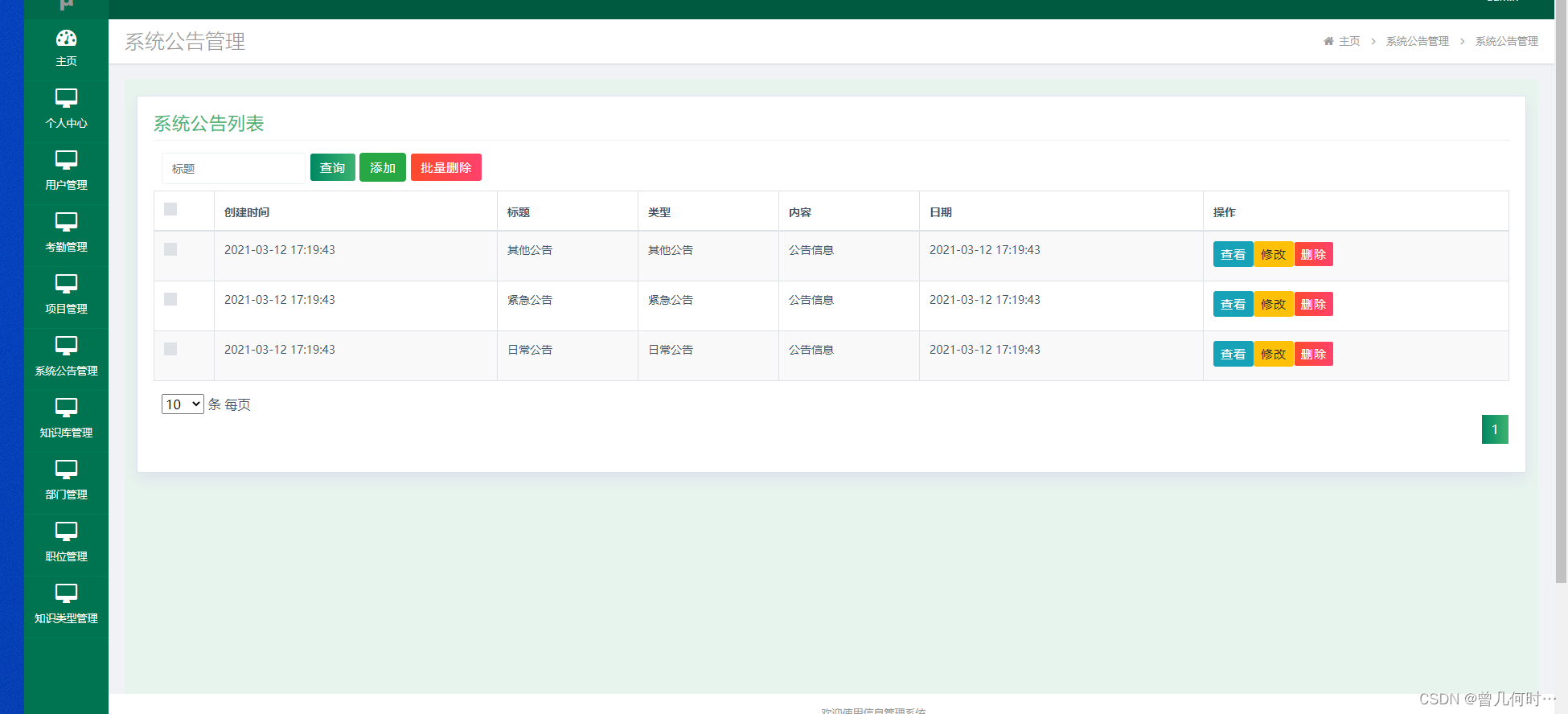1568x714 pixels.
Task: Click 查看 for 紧急公告 row
Action: click(x=1233, y=304)
